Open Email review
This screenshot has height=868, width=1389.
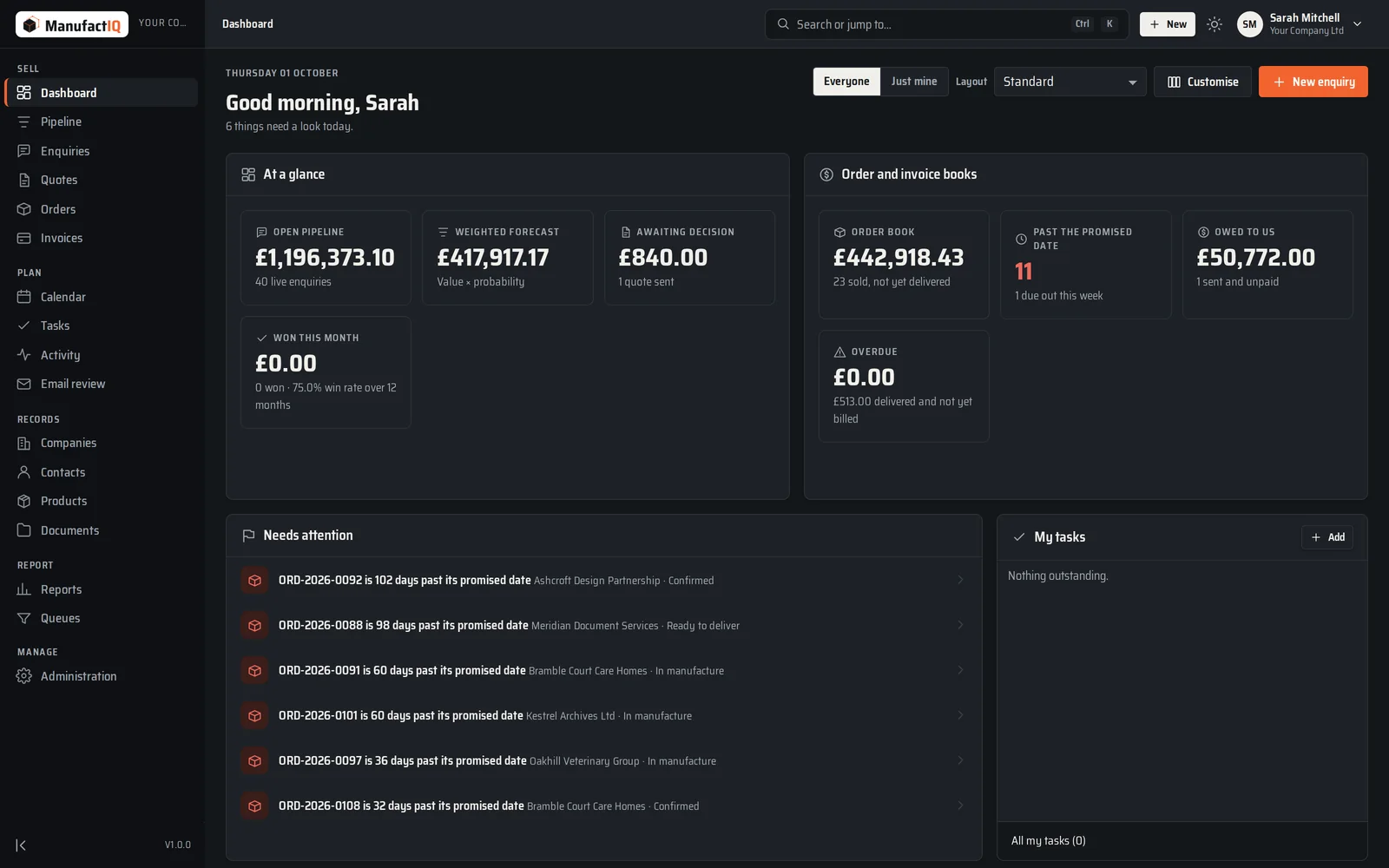pyautogui.click(x=101, y=384)
